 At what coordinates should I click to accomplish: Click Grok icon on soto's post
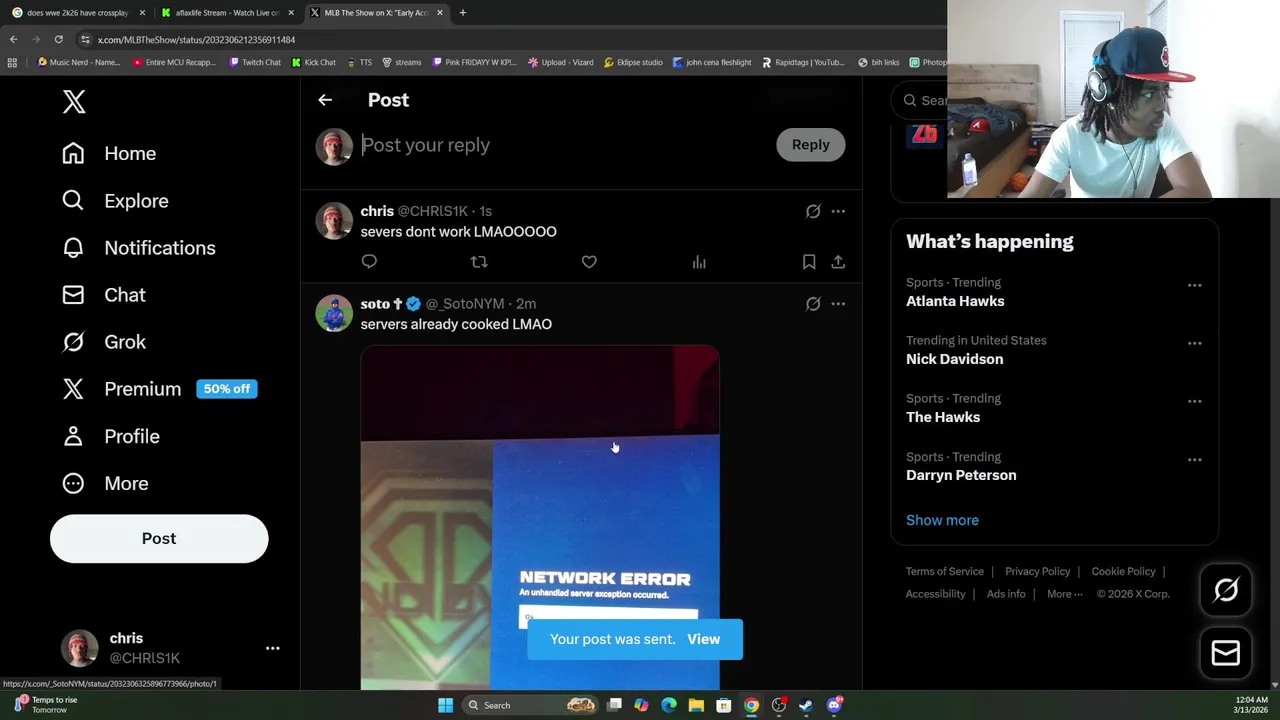point(813,303)
